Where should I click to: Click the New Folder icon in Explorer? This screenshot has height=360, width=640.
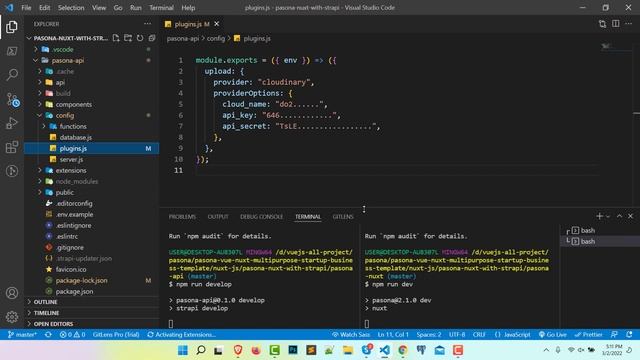coord(128,38)
